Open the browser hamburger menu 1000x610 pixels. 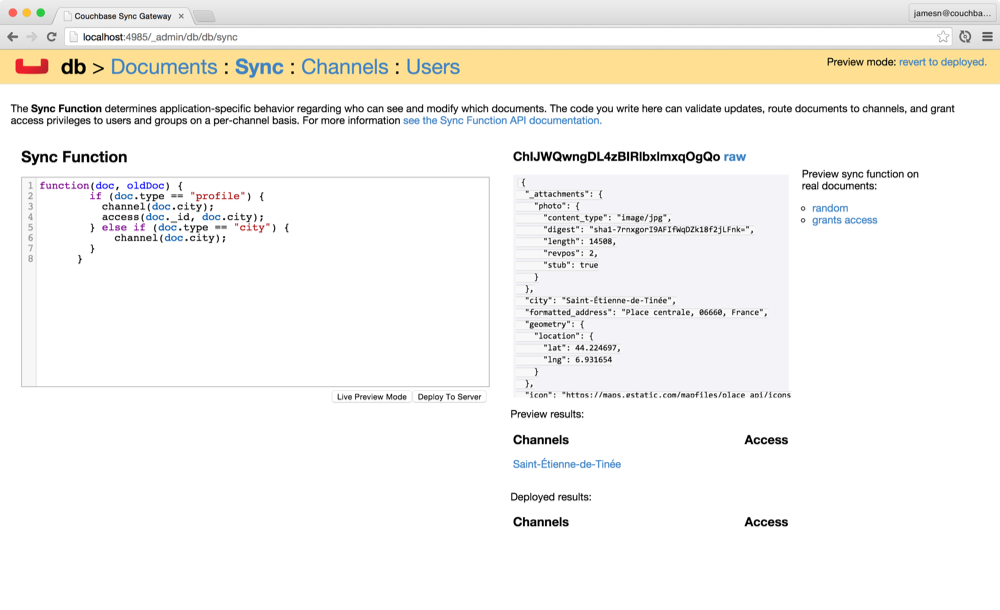(987, 37)
